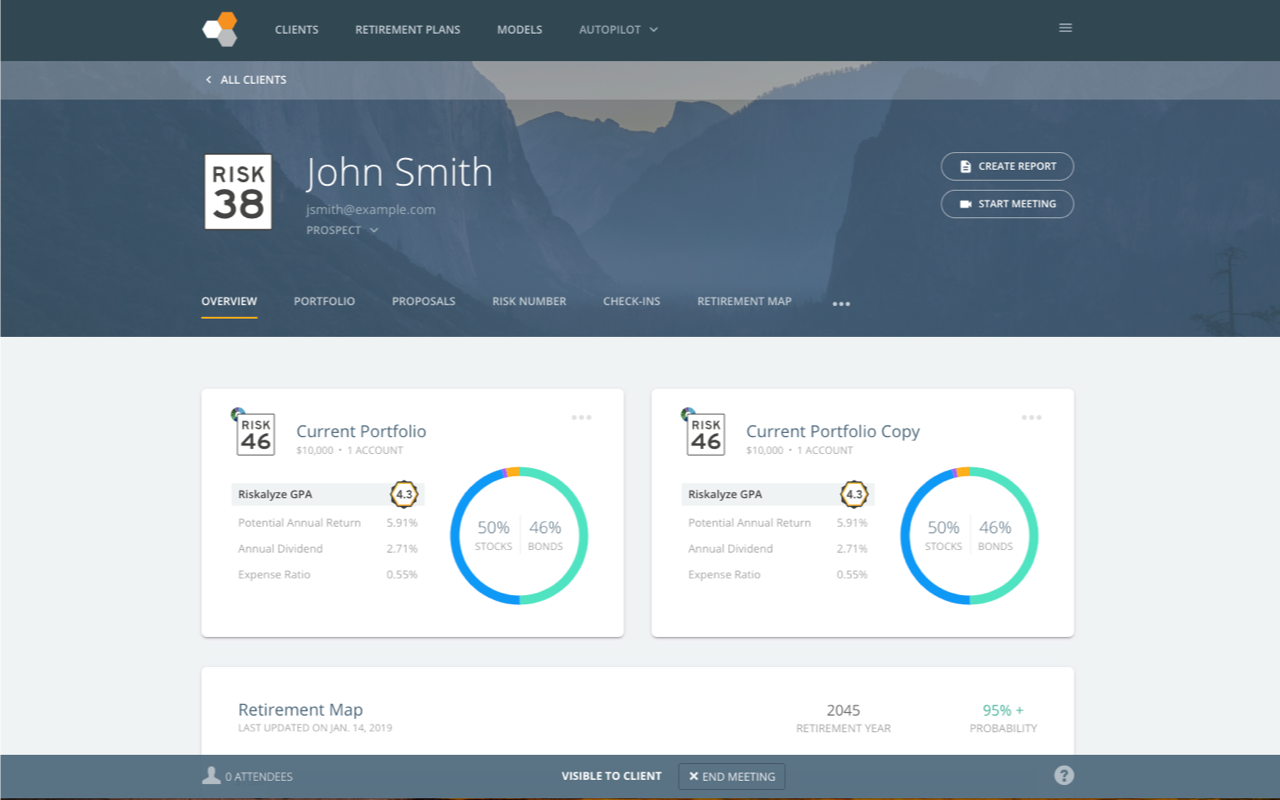This screenshot has width=1280, height=800.
Task: Click the Riskalyze GPA 4.3 badge
Action: pos(404,494)
